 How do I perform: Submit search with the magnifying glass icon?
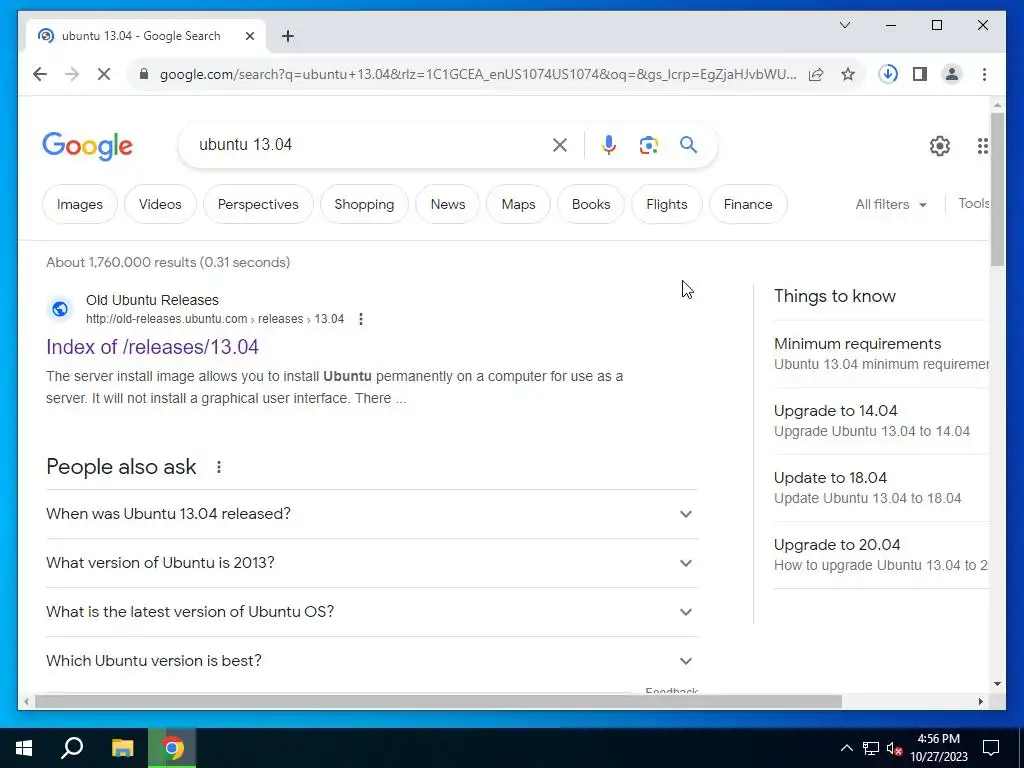(688, 145)
